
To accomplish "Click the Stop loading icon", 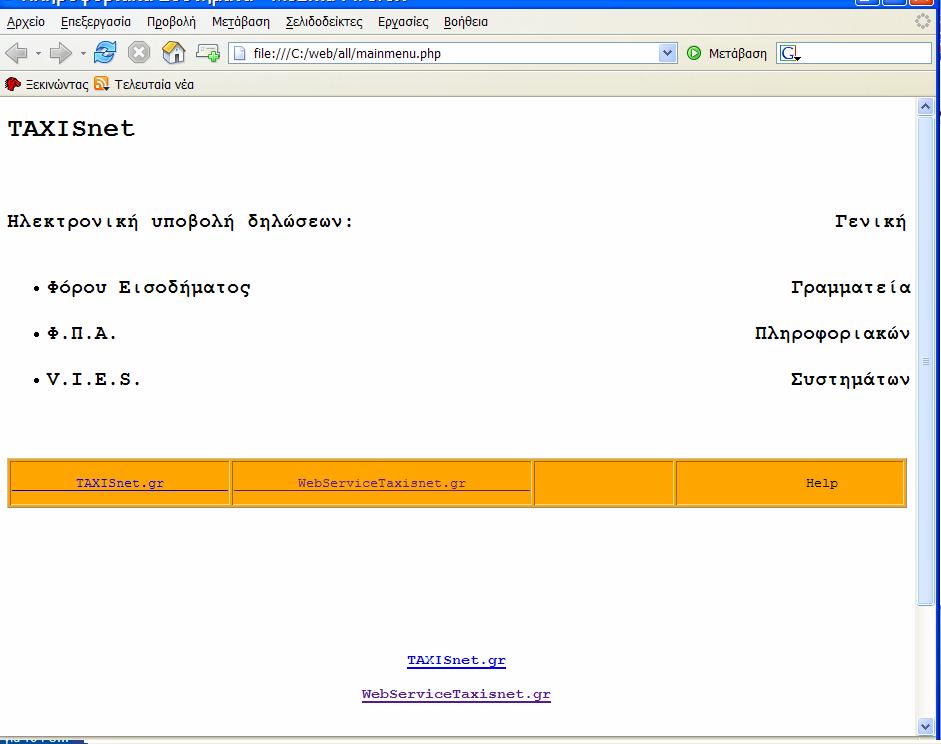I will (x=139, y=53).
